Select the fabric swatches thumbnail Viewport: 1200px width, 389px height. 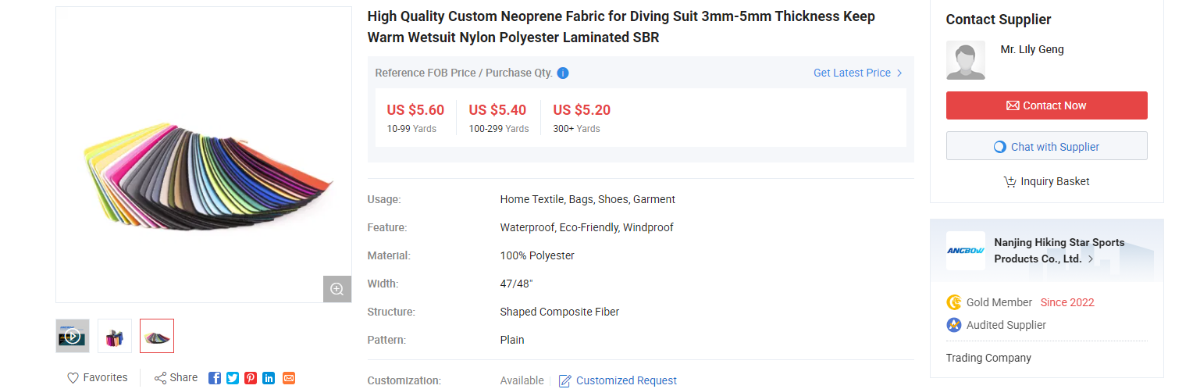[157, 336]
